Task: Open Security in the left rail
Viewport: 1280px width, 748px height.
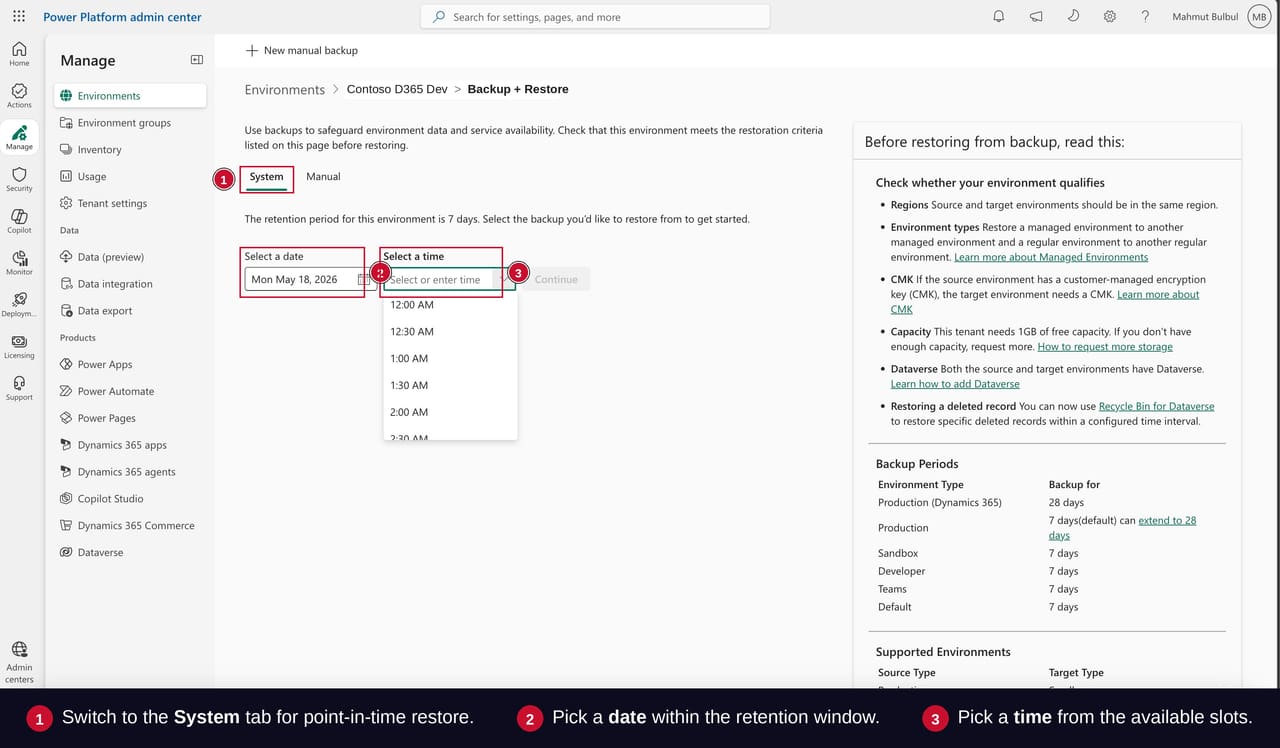Action: click(19, 179)
